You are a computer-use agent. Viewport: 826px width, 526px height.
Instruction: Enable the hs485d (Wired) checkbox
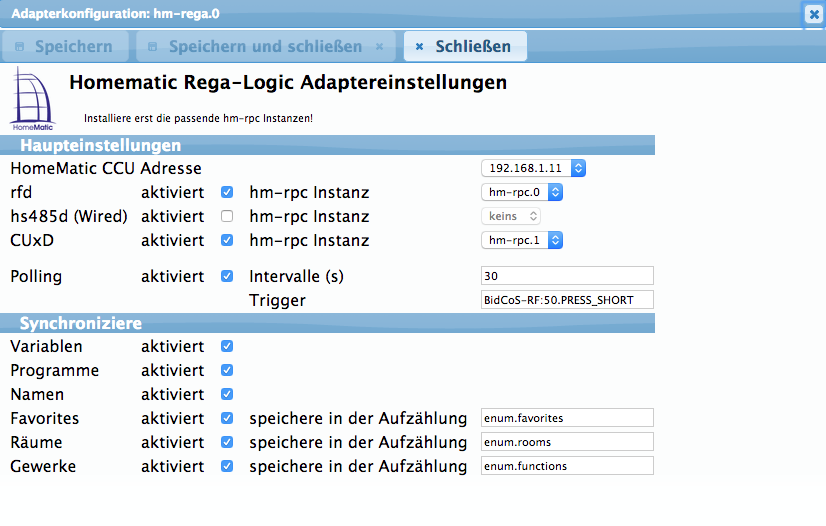227,216
